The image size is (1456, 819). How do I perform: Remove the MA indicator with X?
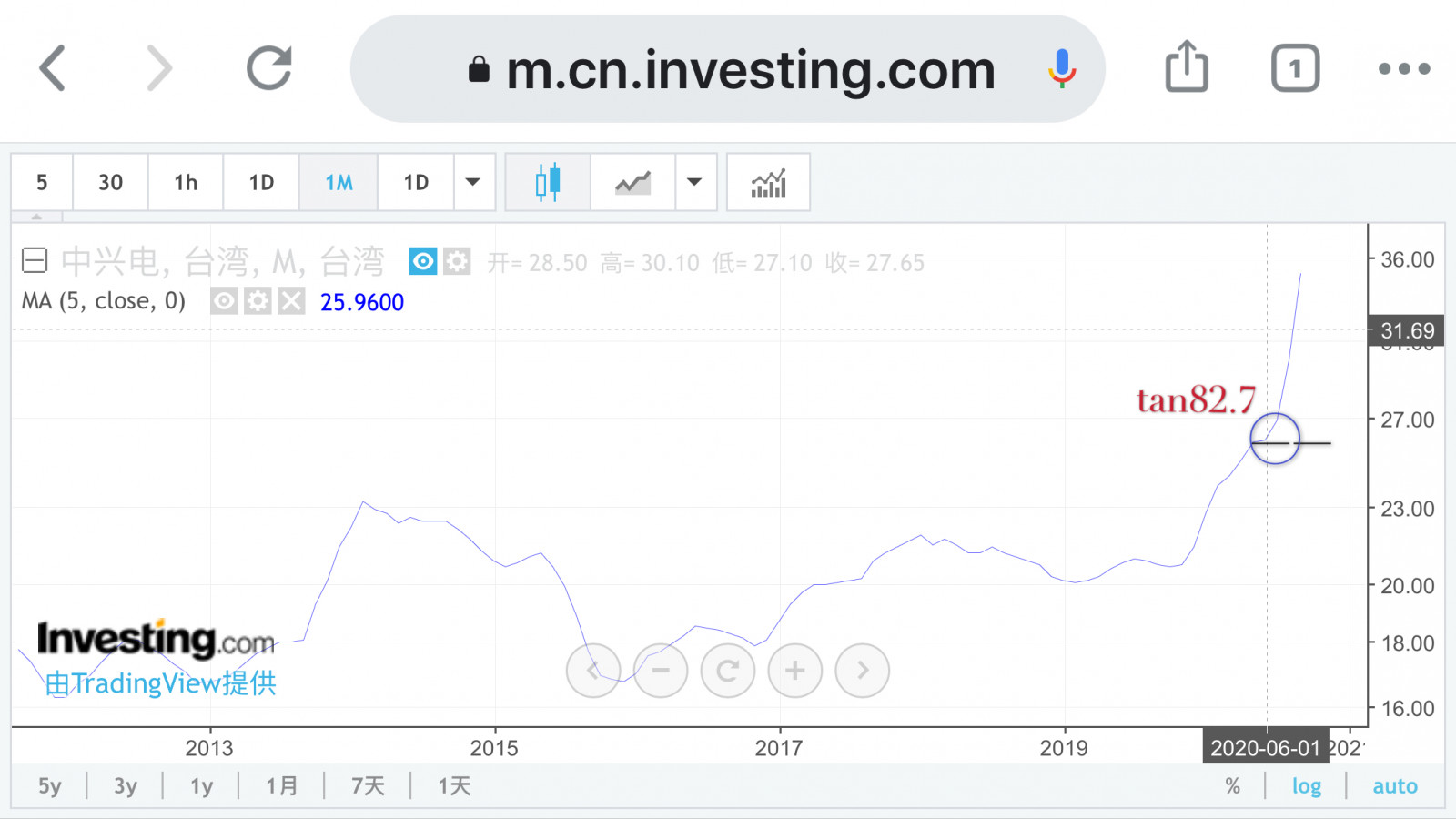[291, 301]
